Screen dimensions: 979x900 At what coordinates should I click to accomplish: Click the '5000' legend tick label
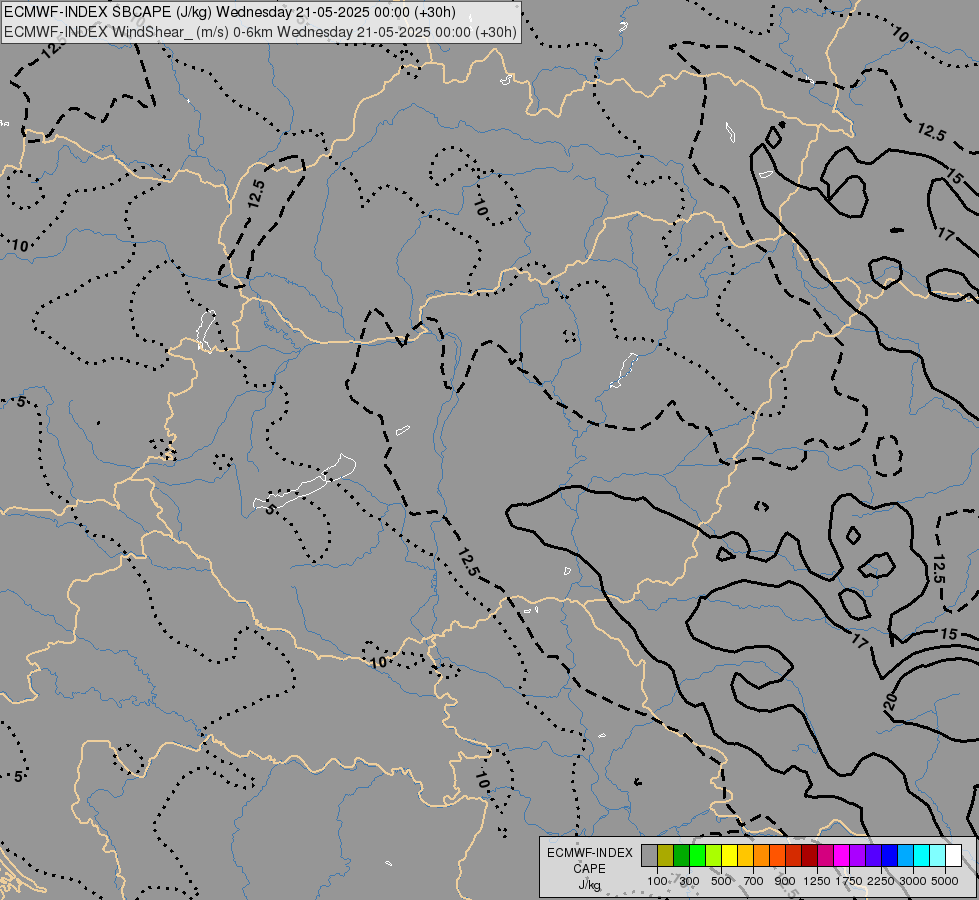coord(945,881)
